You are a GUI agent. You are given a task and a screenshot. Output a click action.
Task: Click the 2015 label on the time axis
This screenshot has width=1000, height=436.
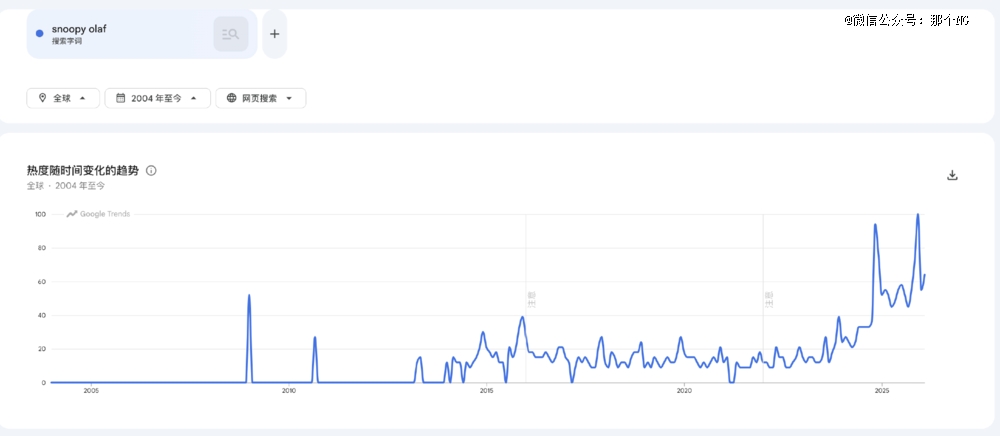(x=486, y=391)
